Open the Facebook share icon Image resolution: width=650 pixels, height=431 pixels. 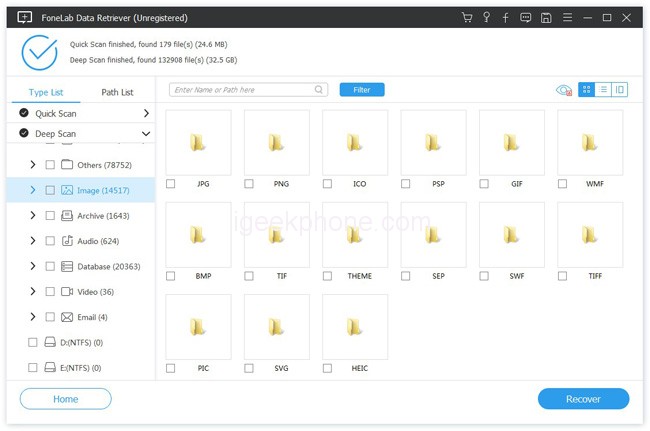coord(505,18)
